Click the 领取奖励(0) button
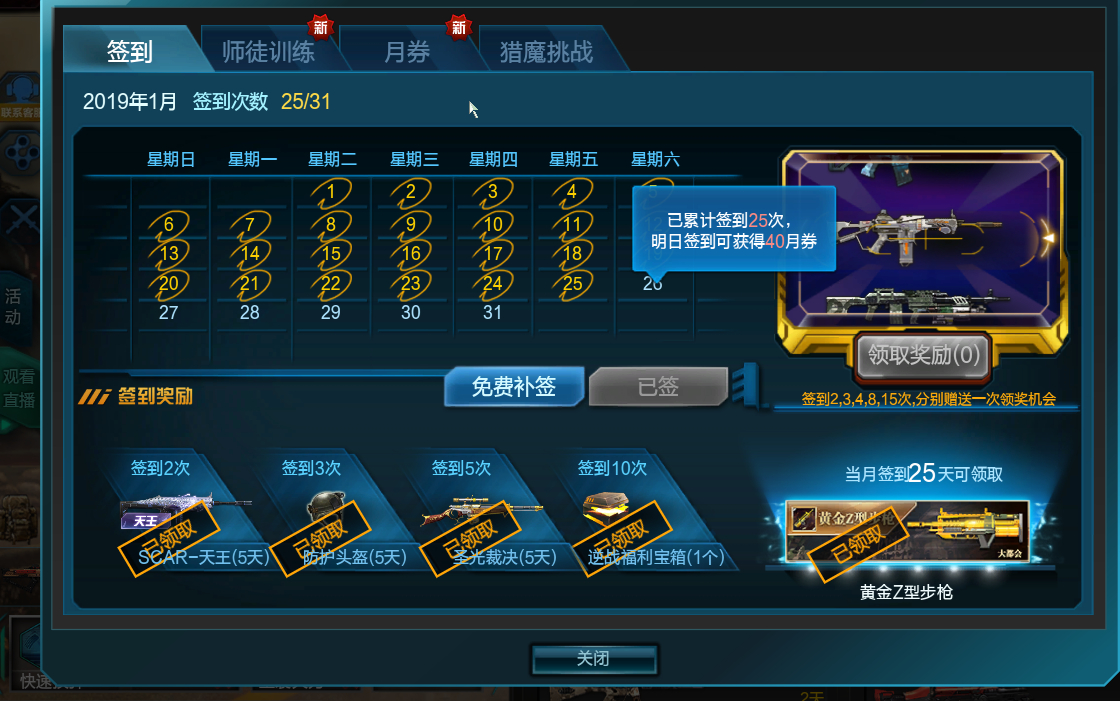This screenshot has width=1120, height=701. pyautogui.click(x=923, y=354)
